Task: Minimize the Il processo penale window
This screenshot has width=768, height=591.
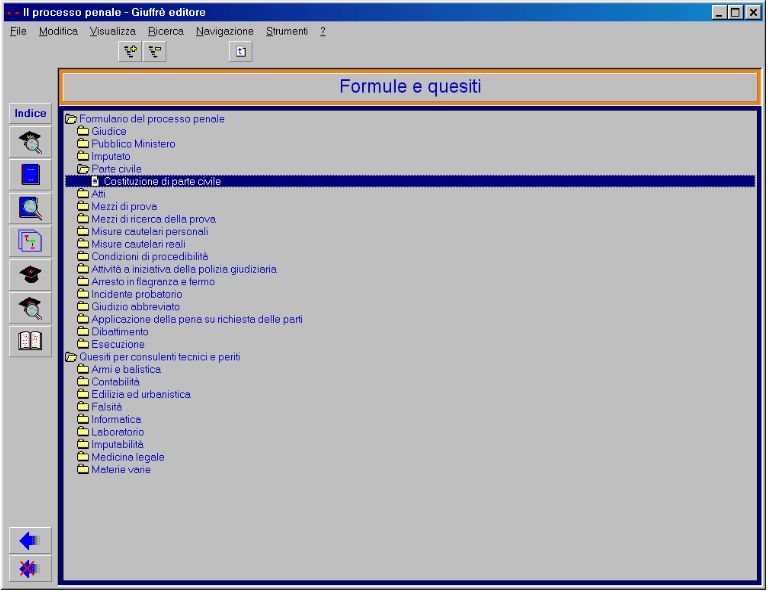Action: 719,12
